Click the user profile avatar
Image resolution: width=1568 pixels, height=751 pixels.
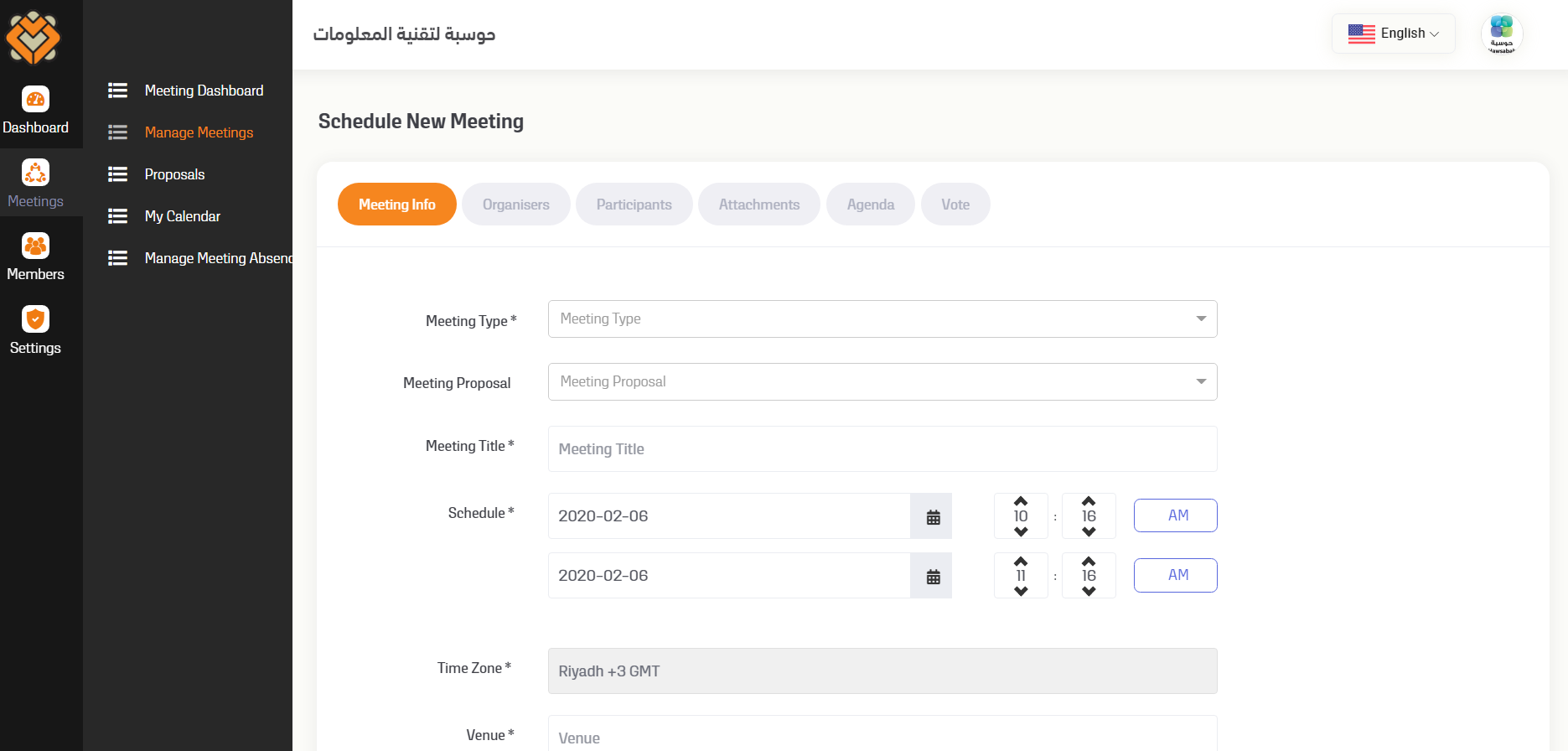point(1502,34)
